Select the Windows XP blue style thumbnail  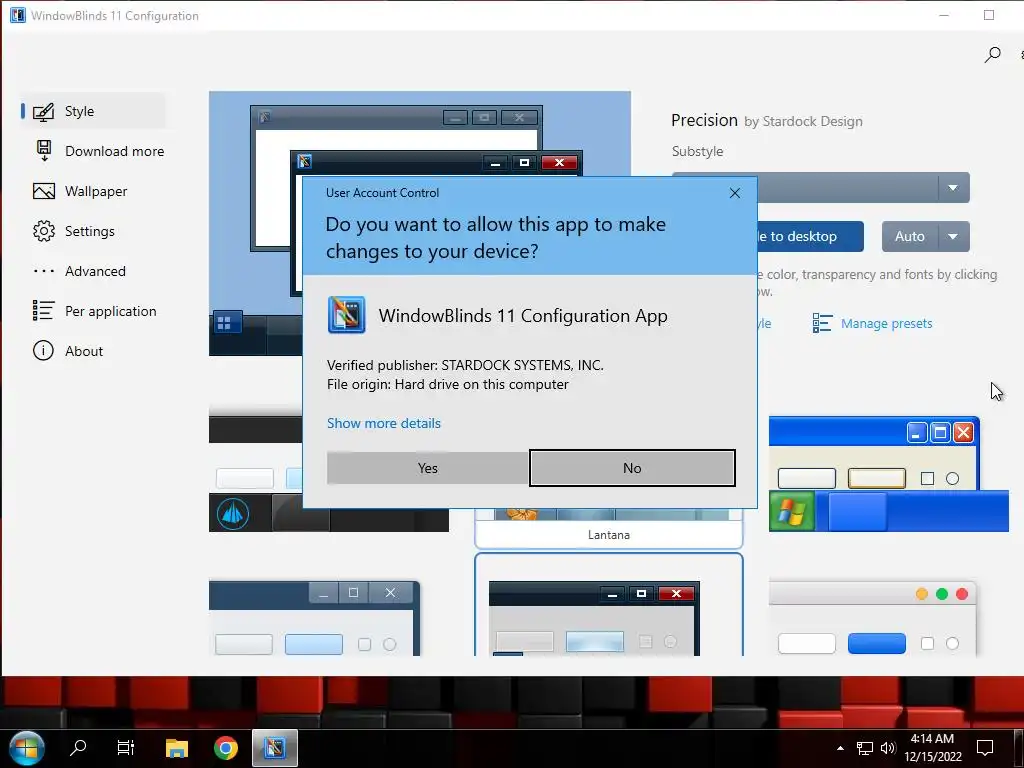click(x=888, y=474)
